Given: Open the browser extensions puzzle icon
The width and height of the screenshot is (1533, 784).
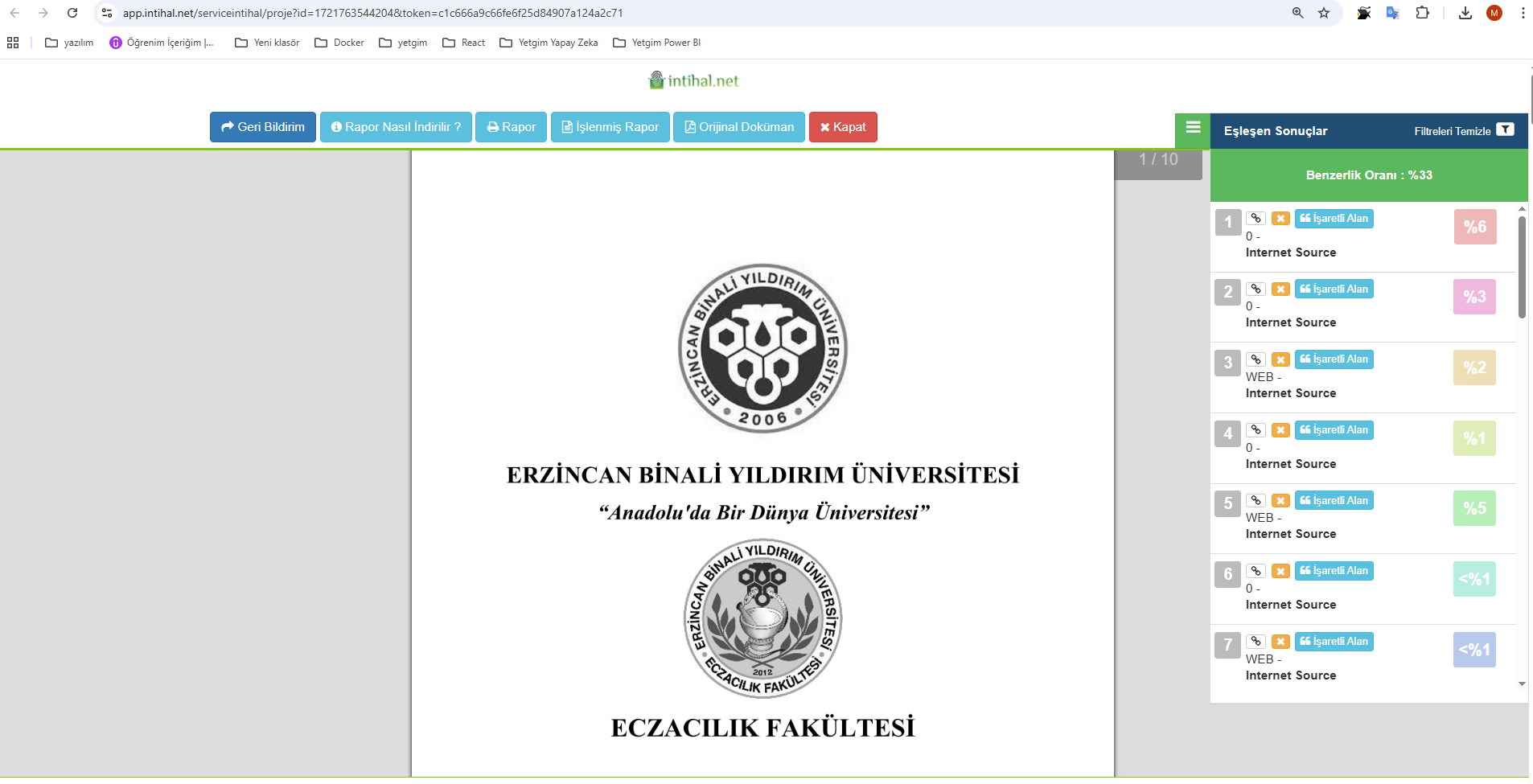Looking at the screenshot, I should (1422, 13).
